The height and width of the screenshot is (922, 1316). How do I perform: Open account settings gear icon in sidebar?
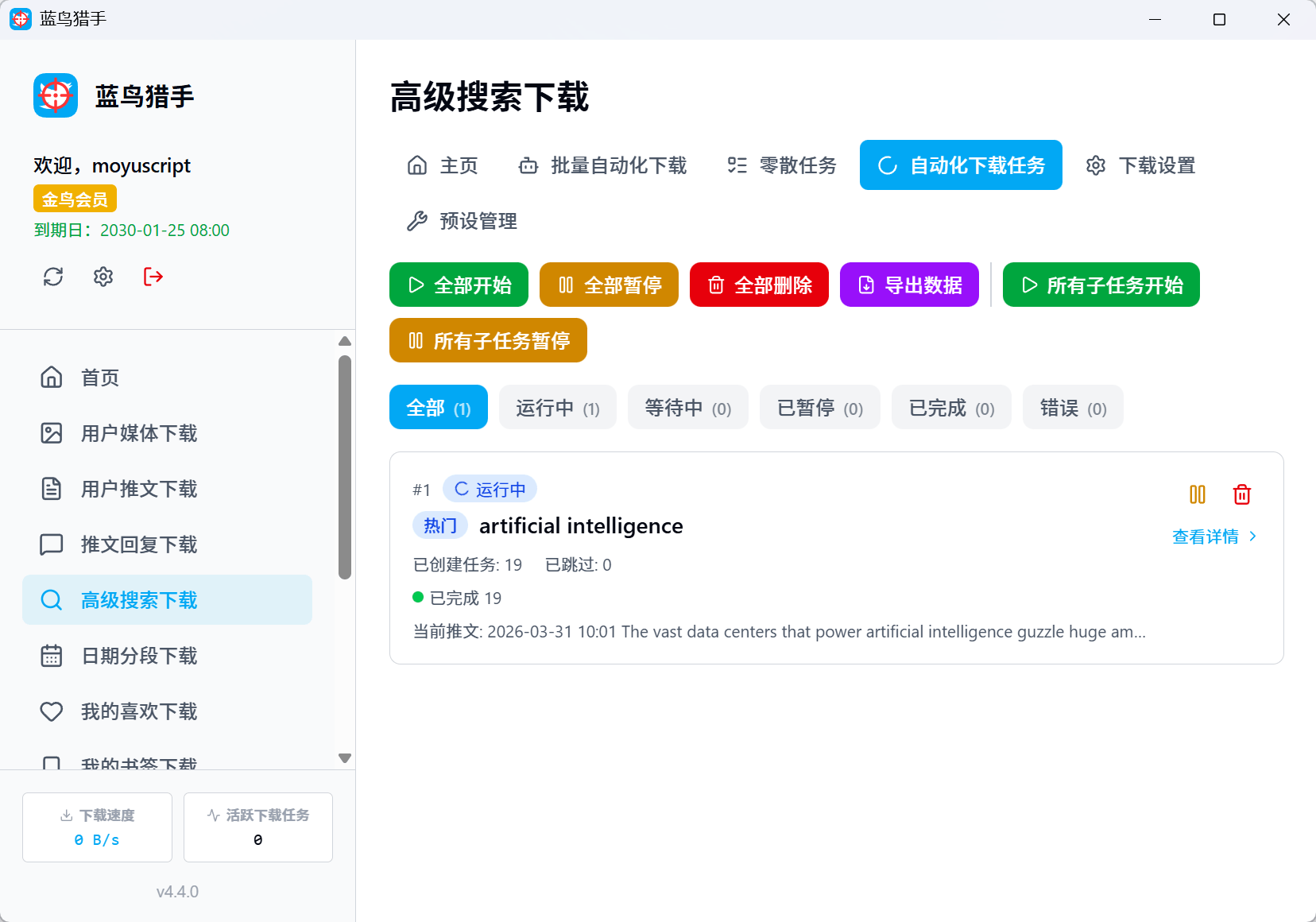pos(103,277)
